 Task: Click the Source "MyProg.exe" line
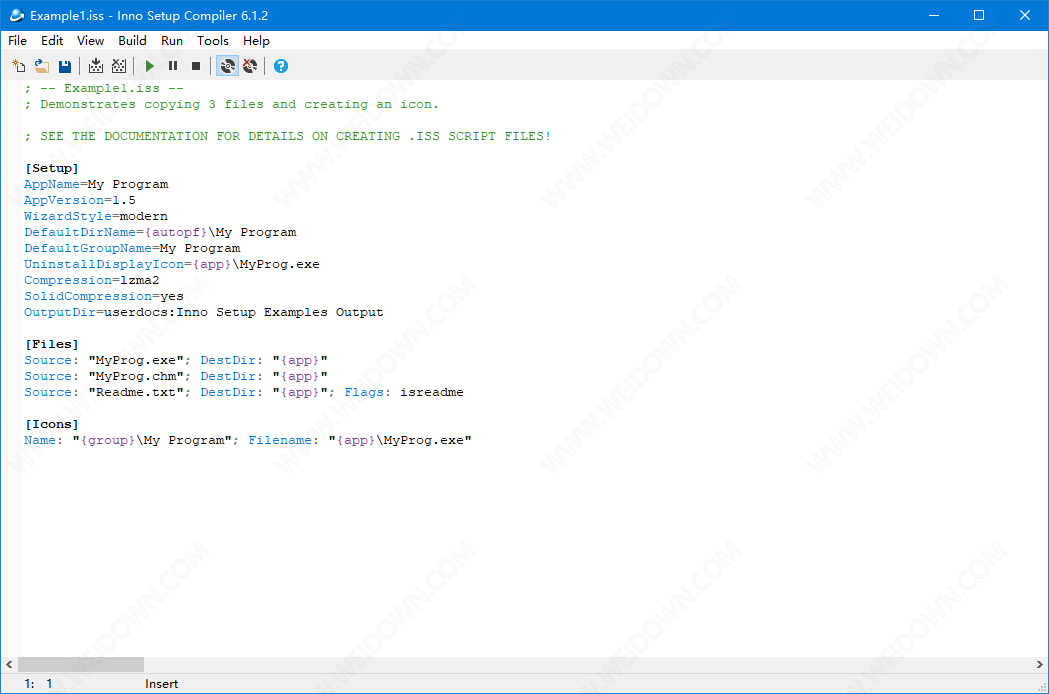176,360
